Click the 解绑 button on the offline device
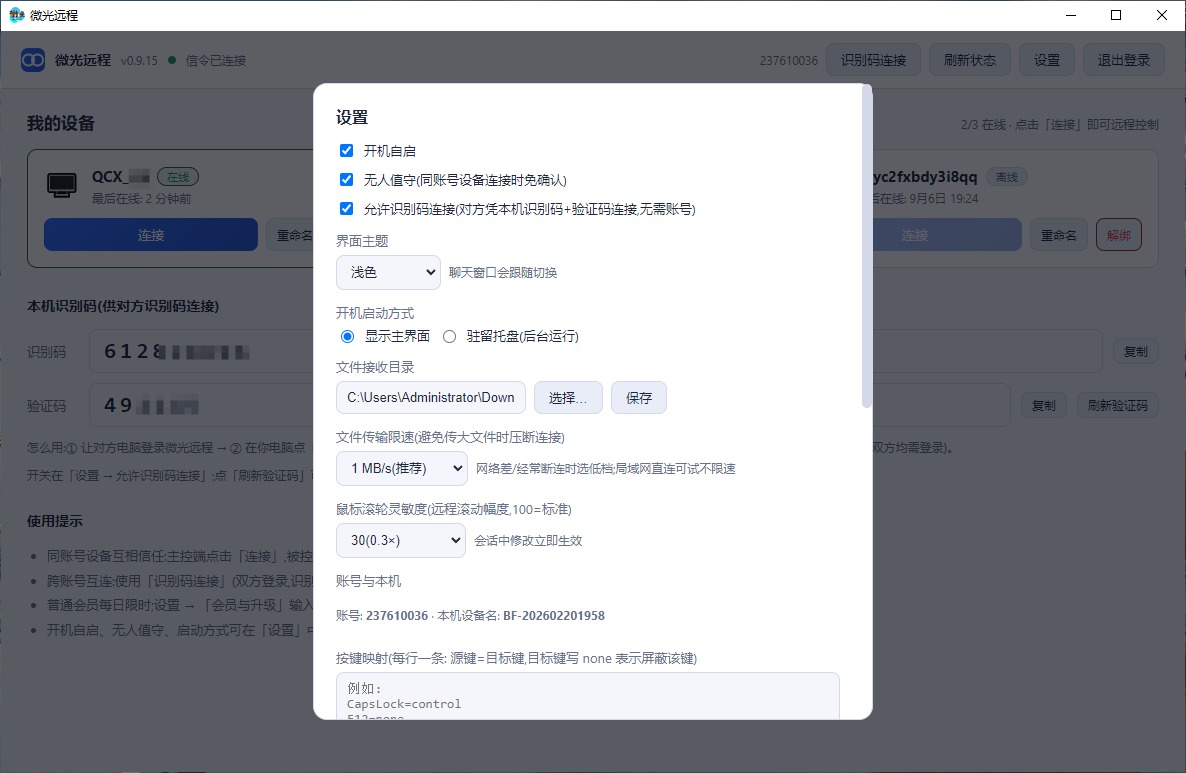 [x=1119, y=234]
